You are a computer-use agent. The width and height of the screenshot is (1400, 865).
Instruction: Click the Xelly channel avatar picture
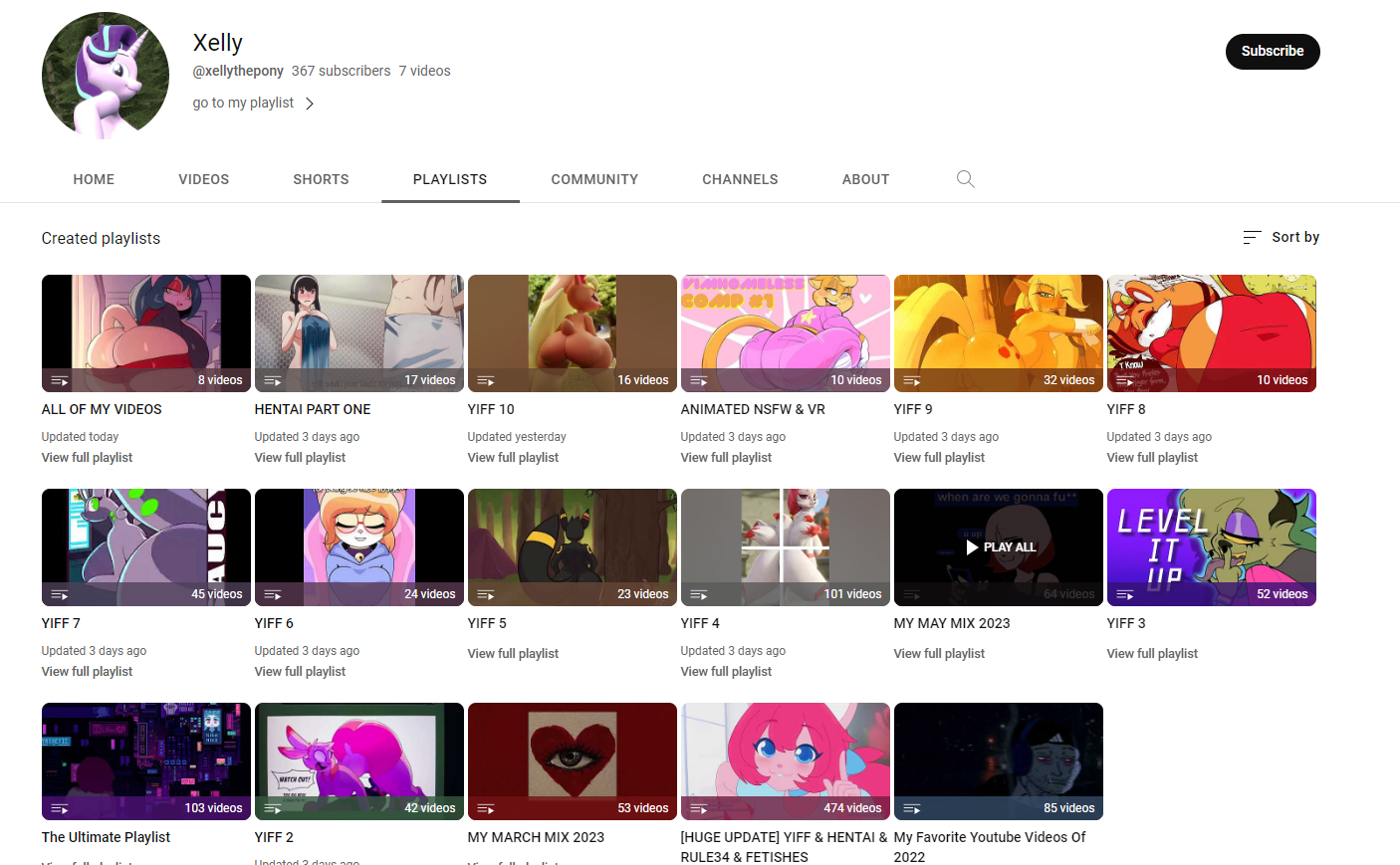click(x=106, y=76)
